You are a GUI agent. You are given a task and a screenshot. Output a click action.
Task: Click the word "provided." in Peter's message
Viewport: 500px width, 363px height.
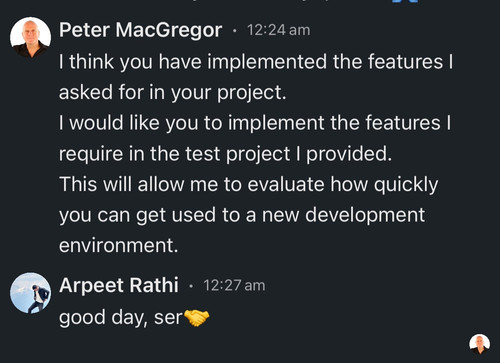click(349, 154)
